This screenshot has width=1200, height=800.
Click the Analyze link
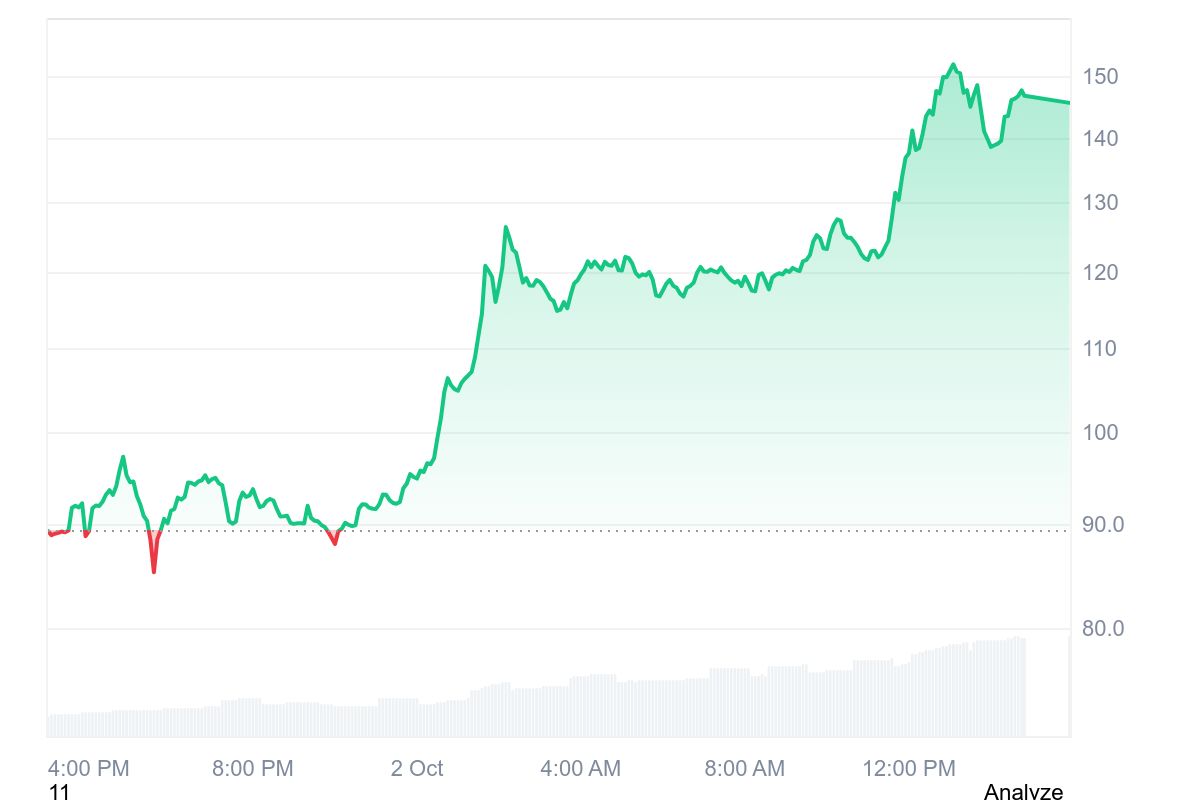1022,792
